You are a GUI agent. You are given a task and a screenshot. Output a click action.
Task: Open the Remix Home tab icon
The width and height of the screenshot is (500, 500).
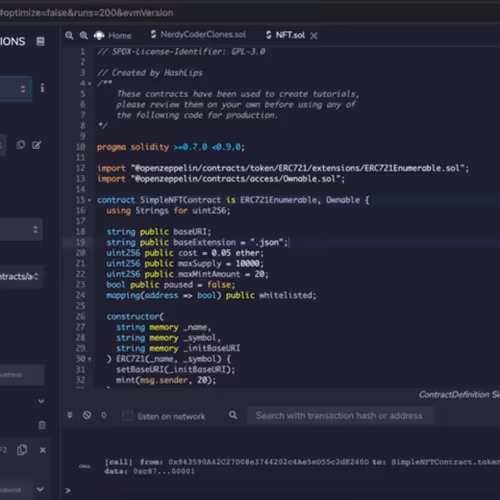tap(99, 35)
